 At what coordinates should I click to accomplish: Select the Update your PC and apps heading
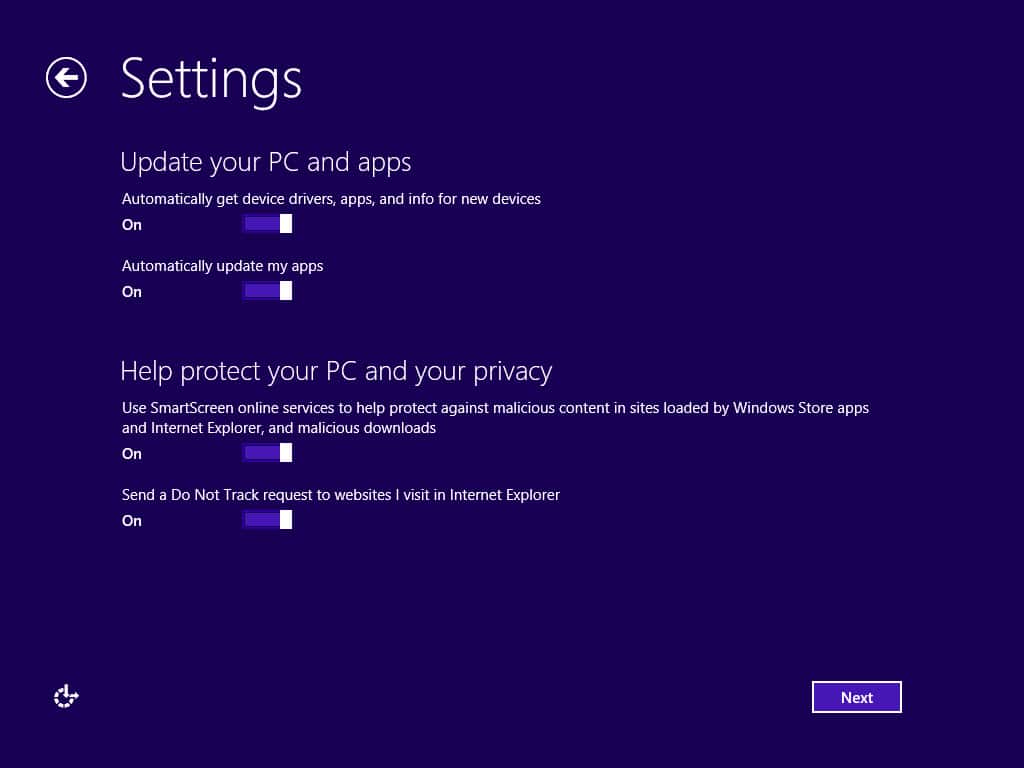coord(265,162)
